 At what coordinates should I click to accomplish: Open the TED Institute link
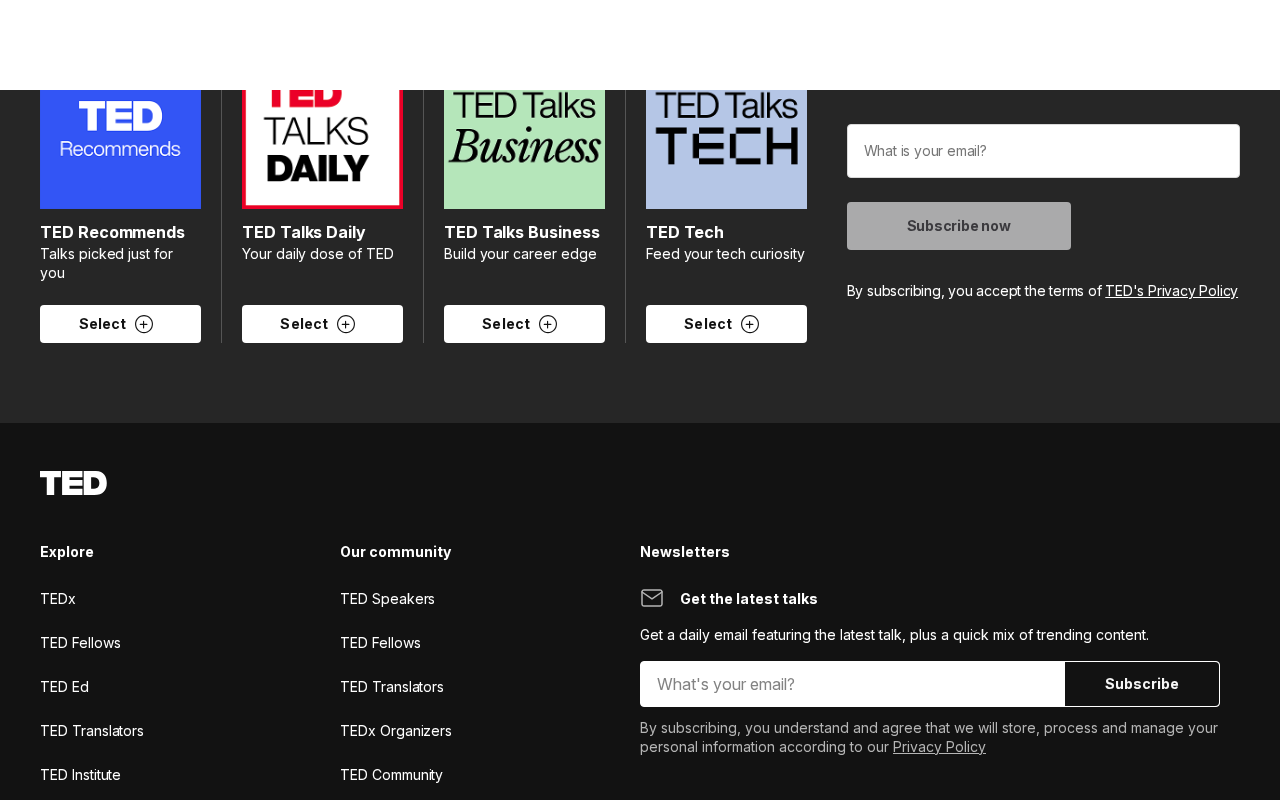point(80,775)
